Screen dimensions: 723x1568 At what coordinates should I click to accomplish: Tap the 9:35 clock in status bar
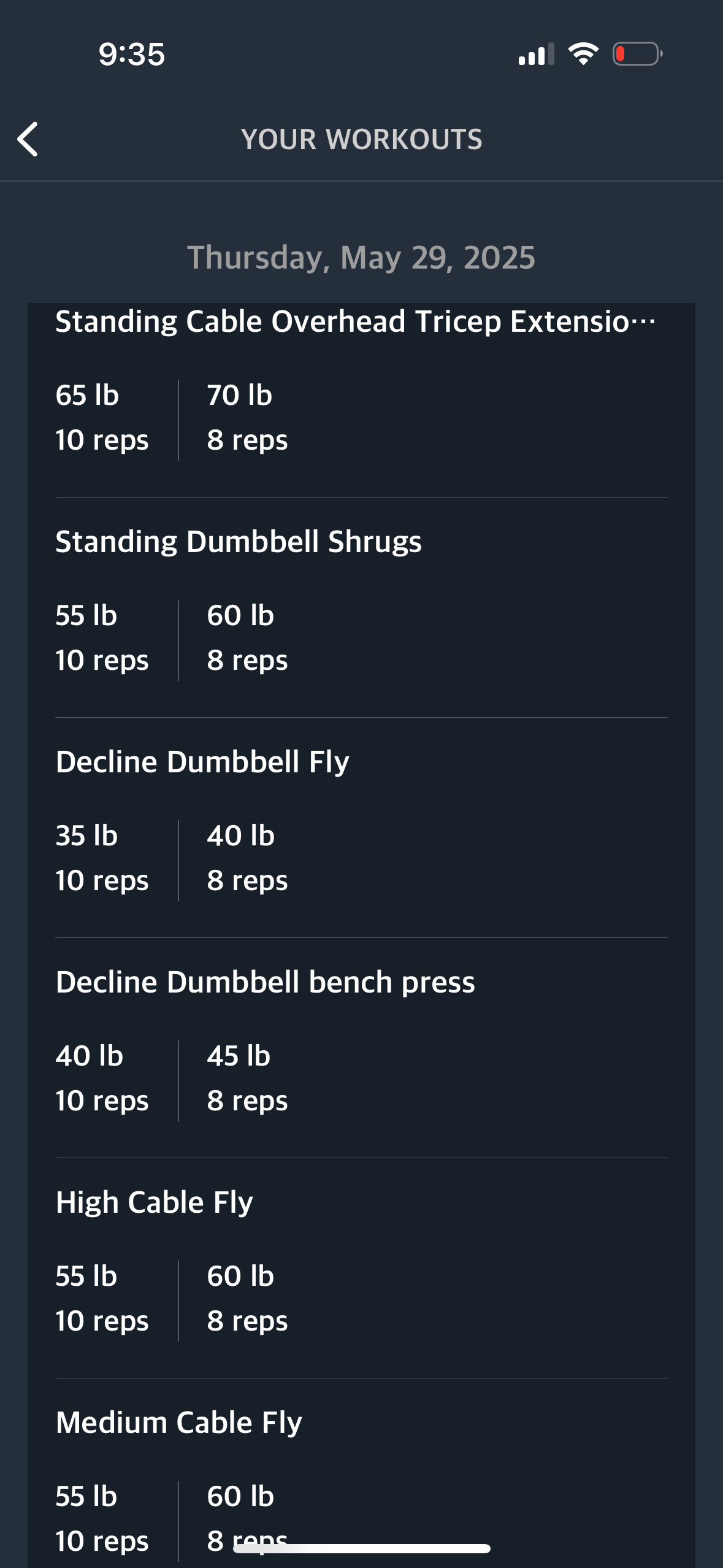[132, 54]
